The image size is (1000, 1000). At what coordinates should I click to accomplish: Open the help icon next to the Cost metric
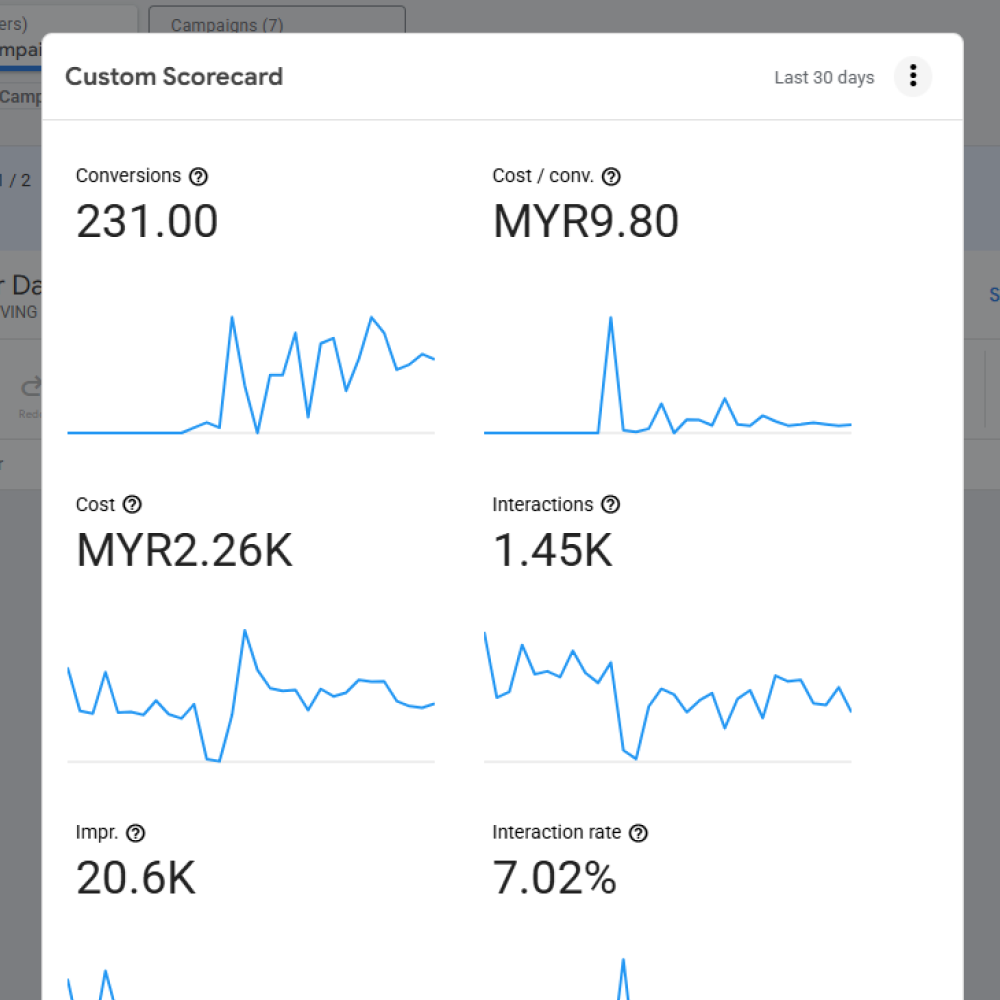(x=131, y=505)
